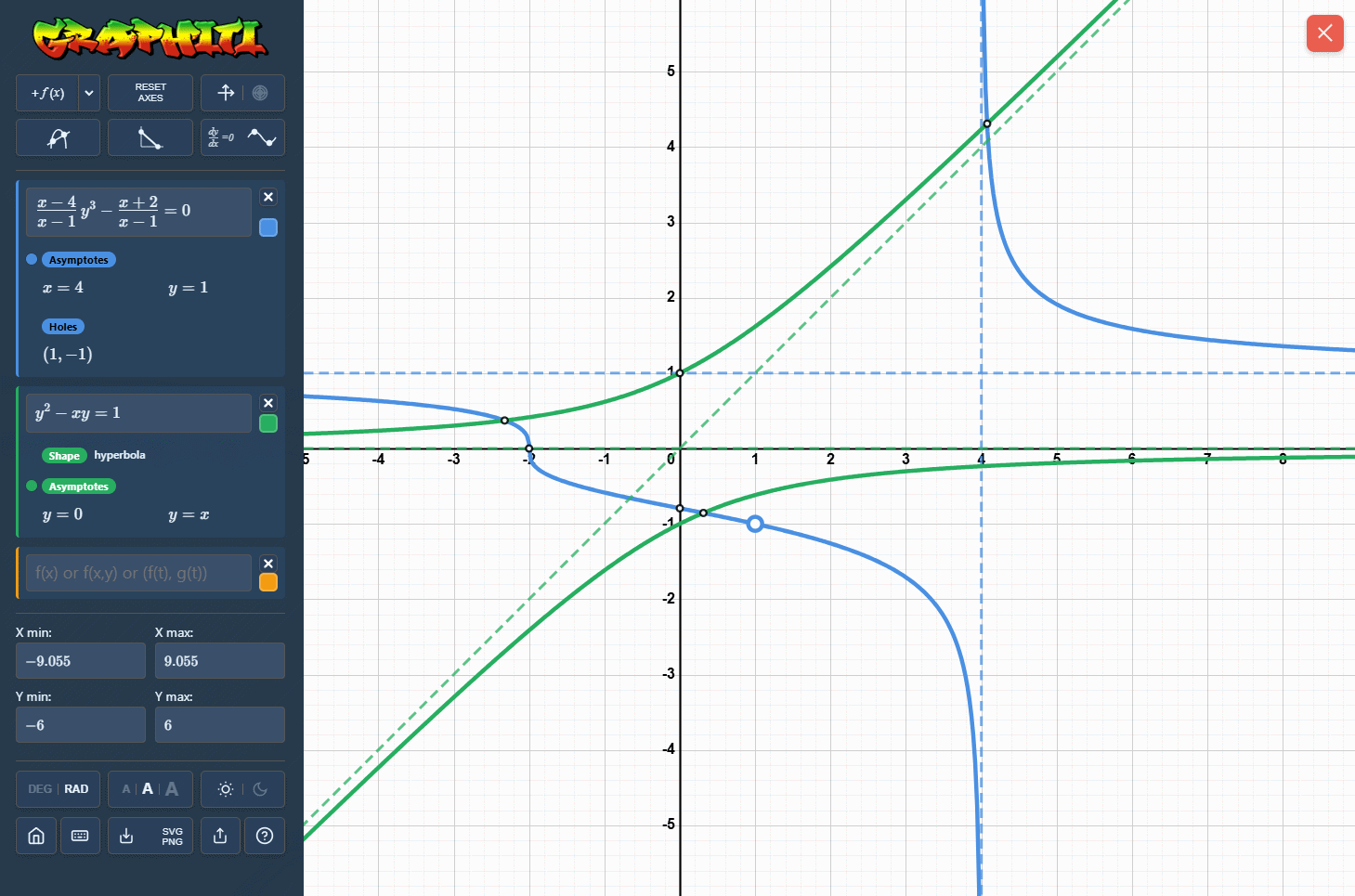Image resolution: width=1355 pixels, height=896 pixels.
Task: Click the Y min field showing −6
Action: click(x=81, y=725)
